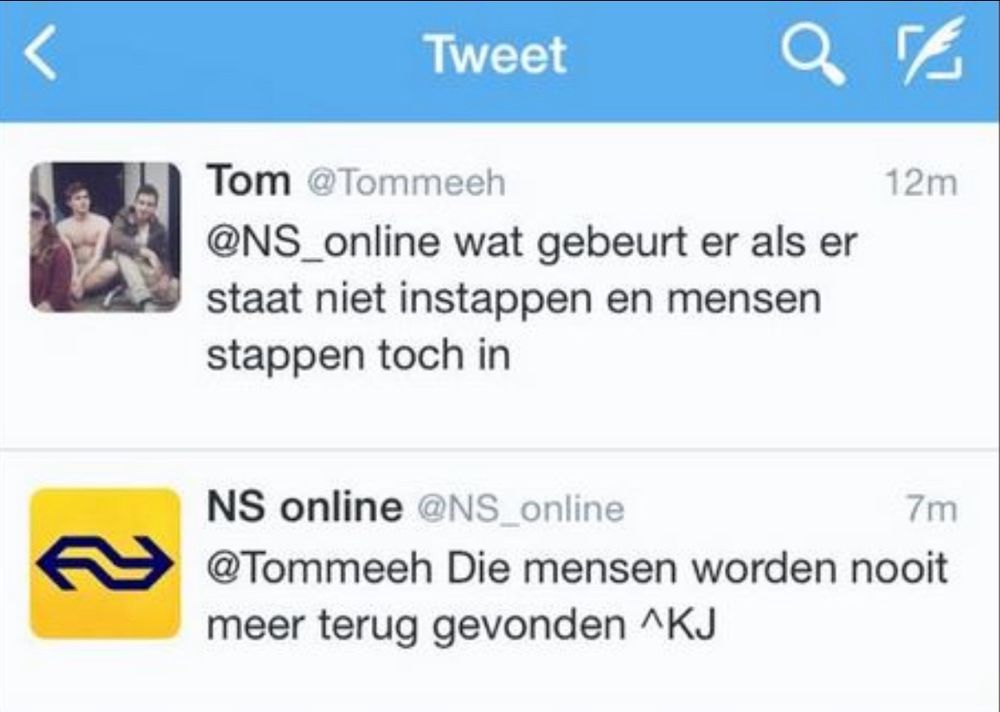
Task: Click the @Tommeeh mention in the NS reply
Action: [320, 568]
